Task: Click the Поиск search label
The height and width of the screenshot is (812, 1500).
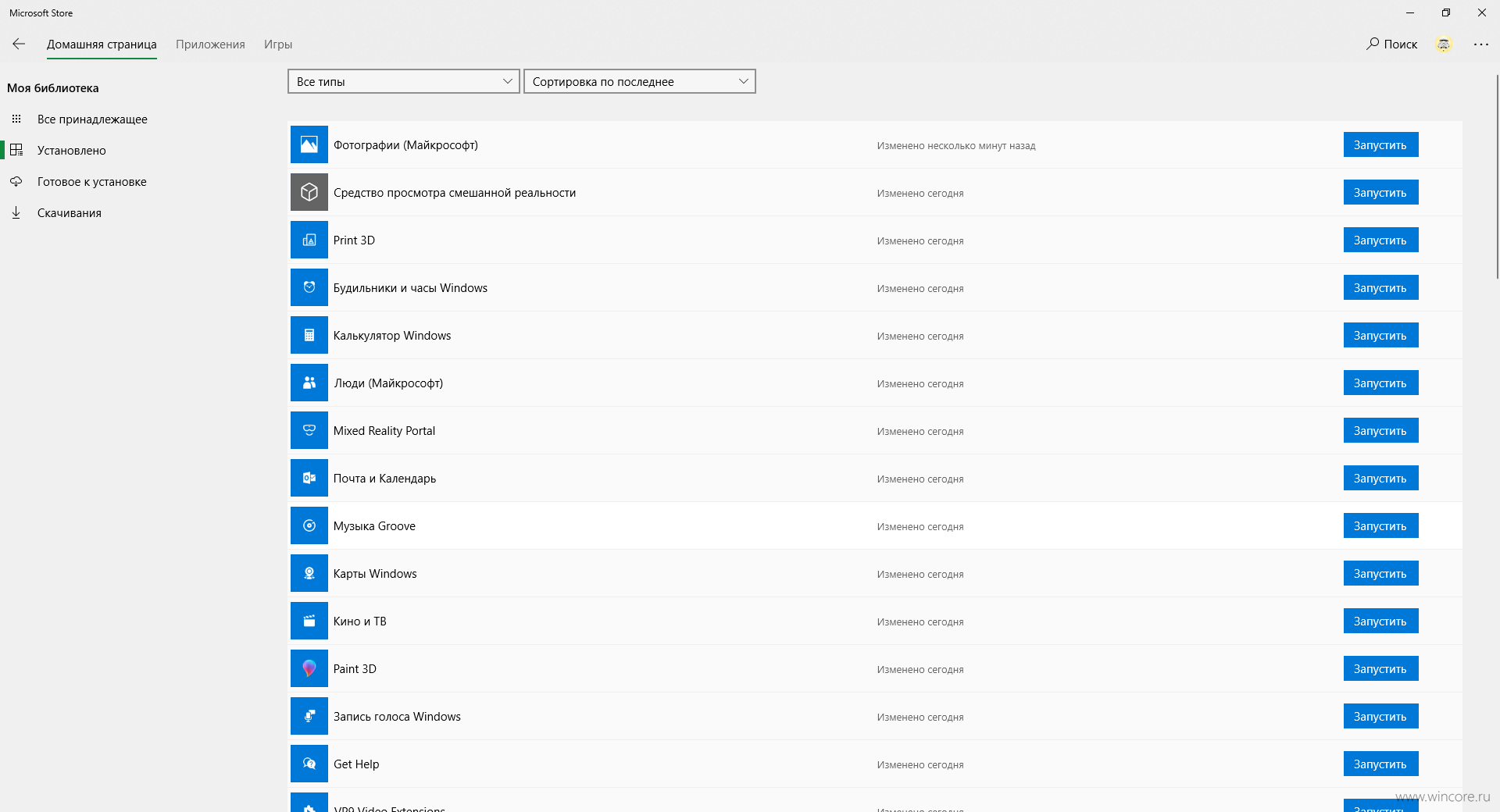Action: [x=1401, y=45]
